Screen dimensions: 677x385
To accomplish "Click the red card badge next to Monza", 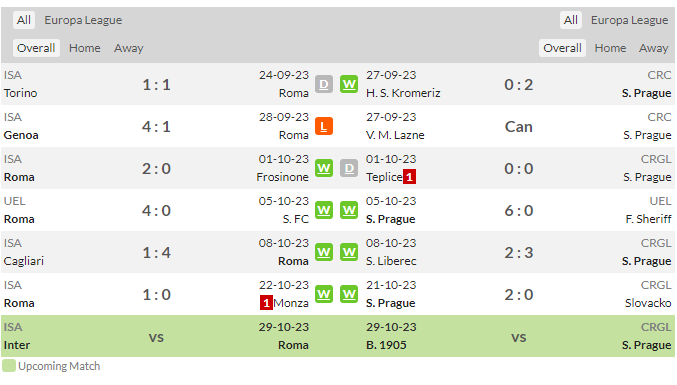I will click(266, 303).
